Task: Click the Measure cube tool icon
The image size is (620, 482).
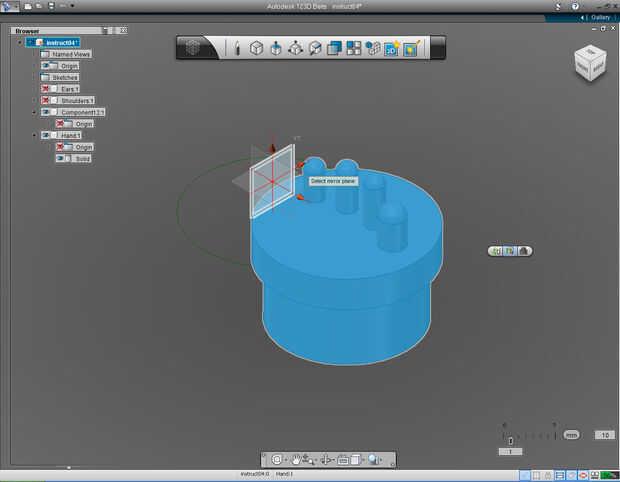Action: click(x=315, y=48)
